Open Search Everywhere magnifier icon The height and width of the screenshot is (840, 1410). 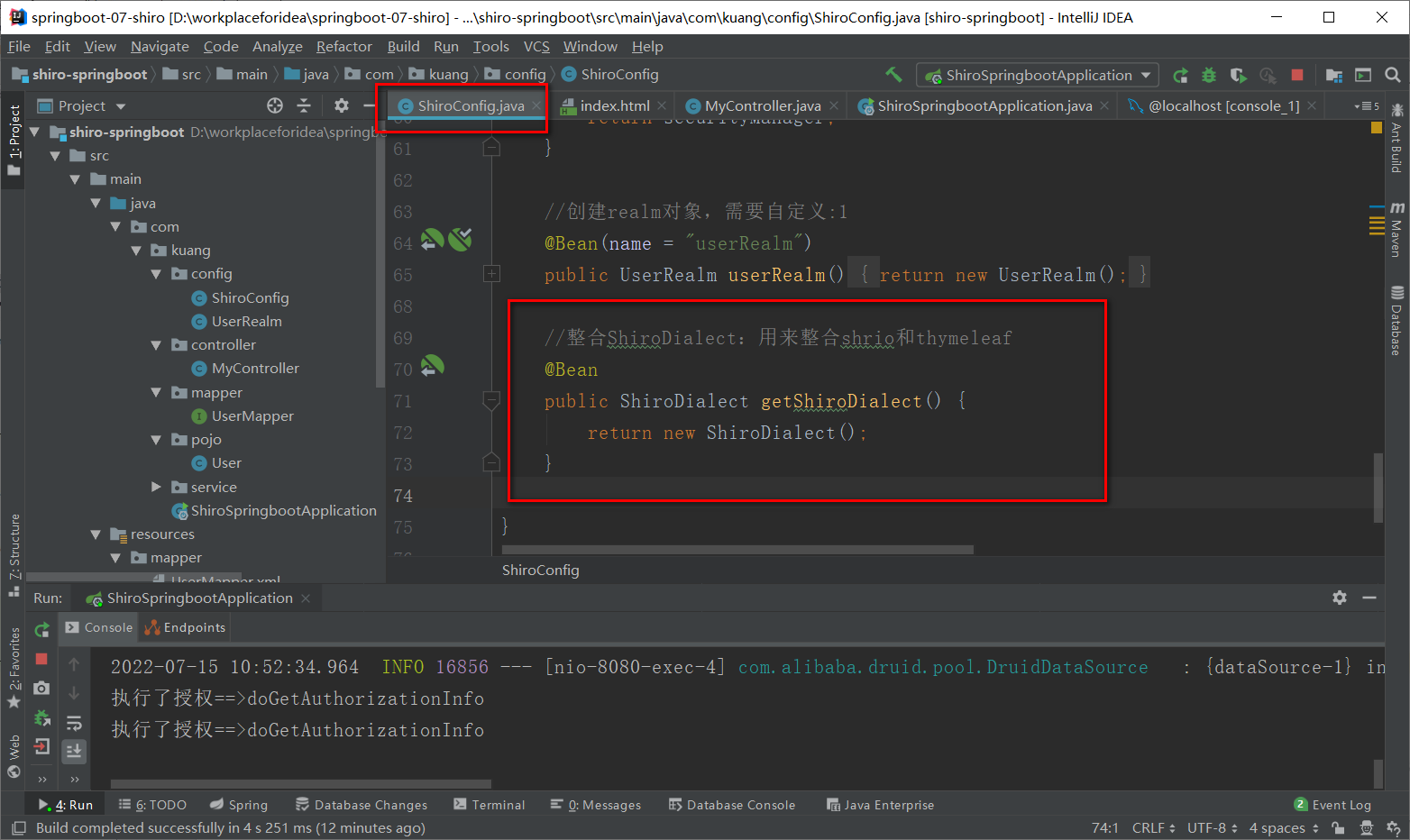(x=1393, y=76)
